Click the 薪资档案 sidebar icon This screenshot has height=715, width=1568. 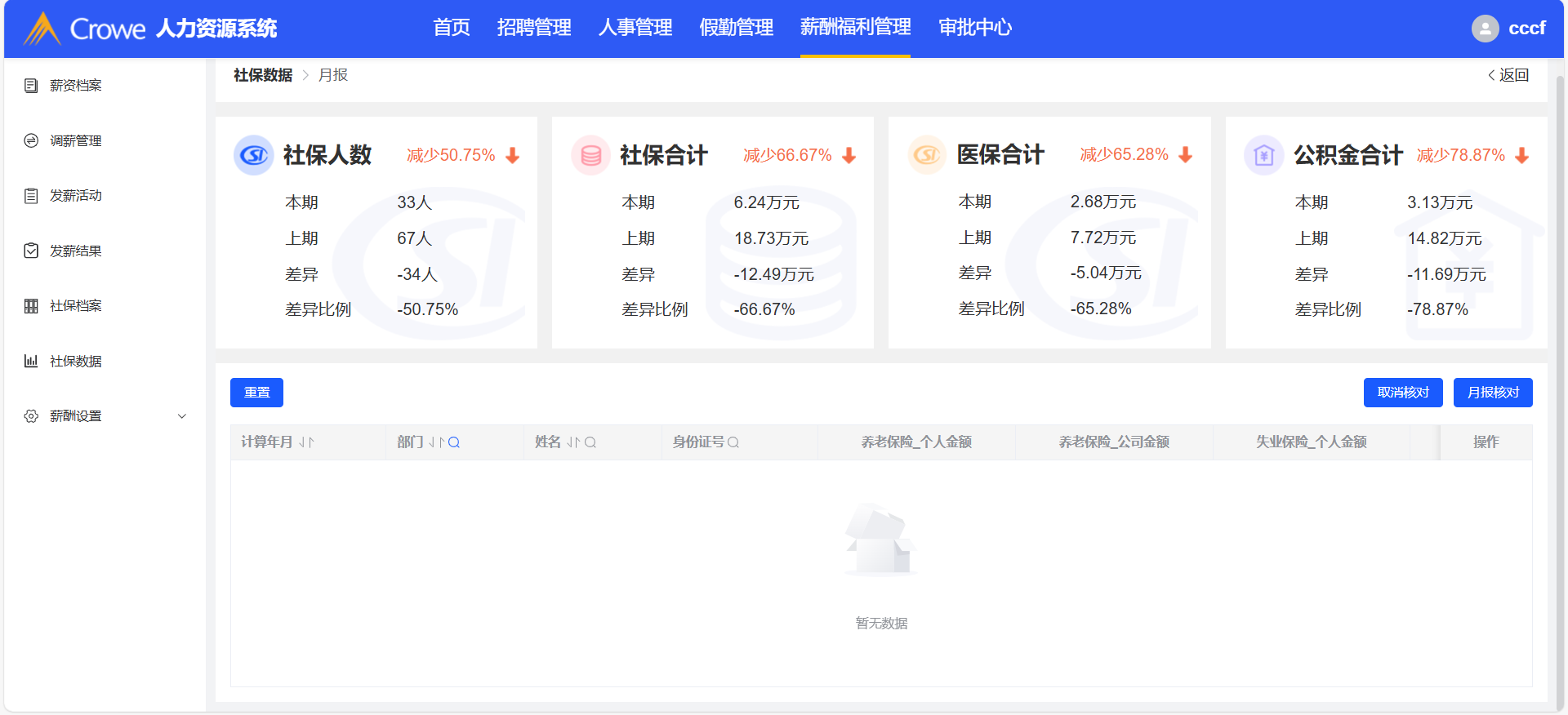[x=31, y=86]
